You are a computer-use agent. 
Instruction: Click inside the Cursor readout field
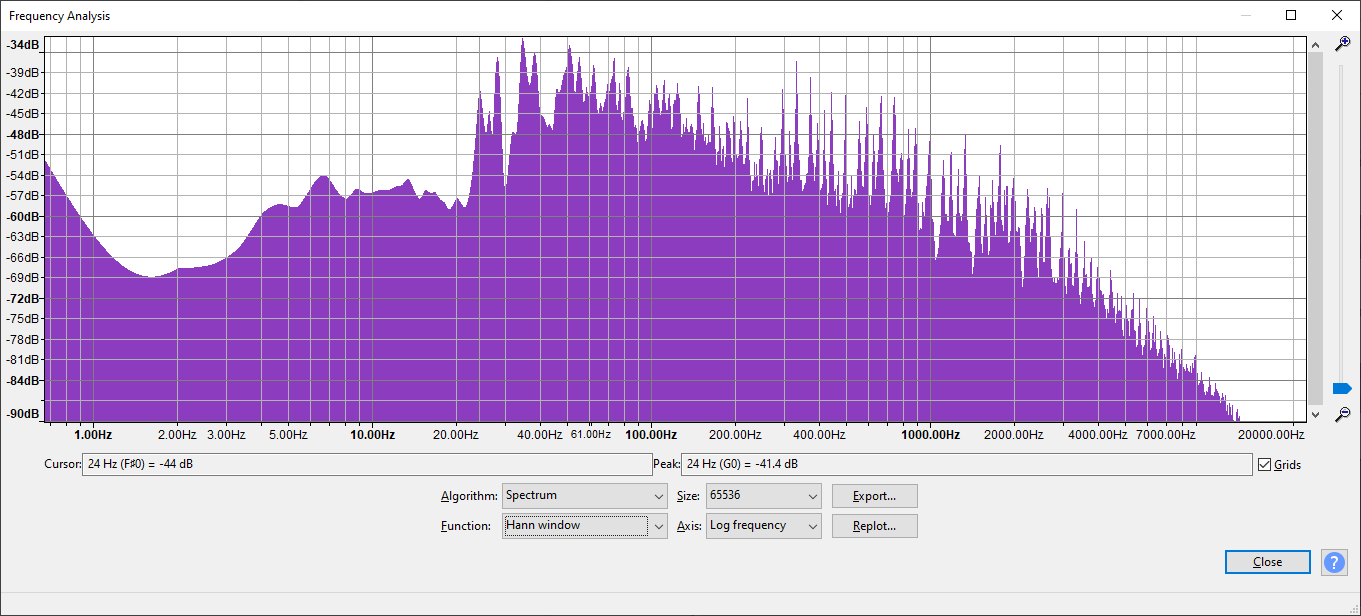pyautogui.click(x=366, y=464)
